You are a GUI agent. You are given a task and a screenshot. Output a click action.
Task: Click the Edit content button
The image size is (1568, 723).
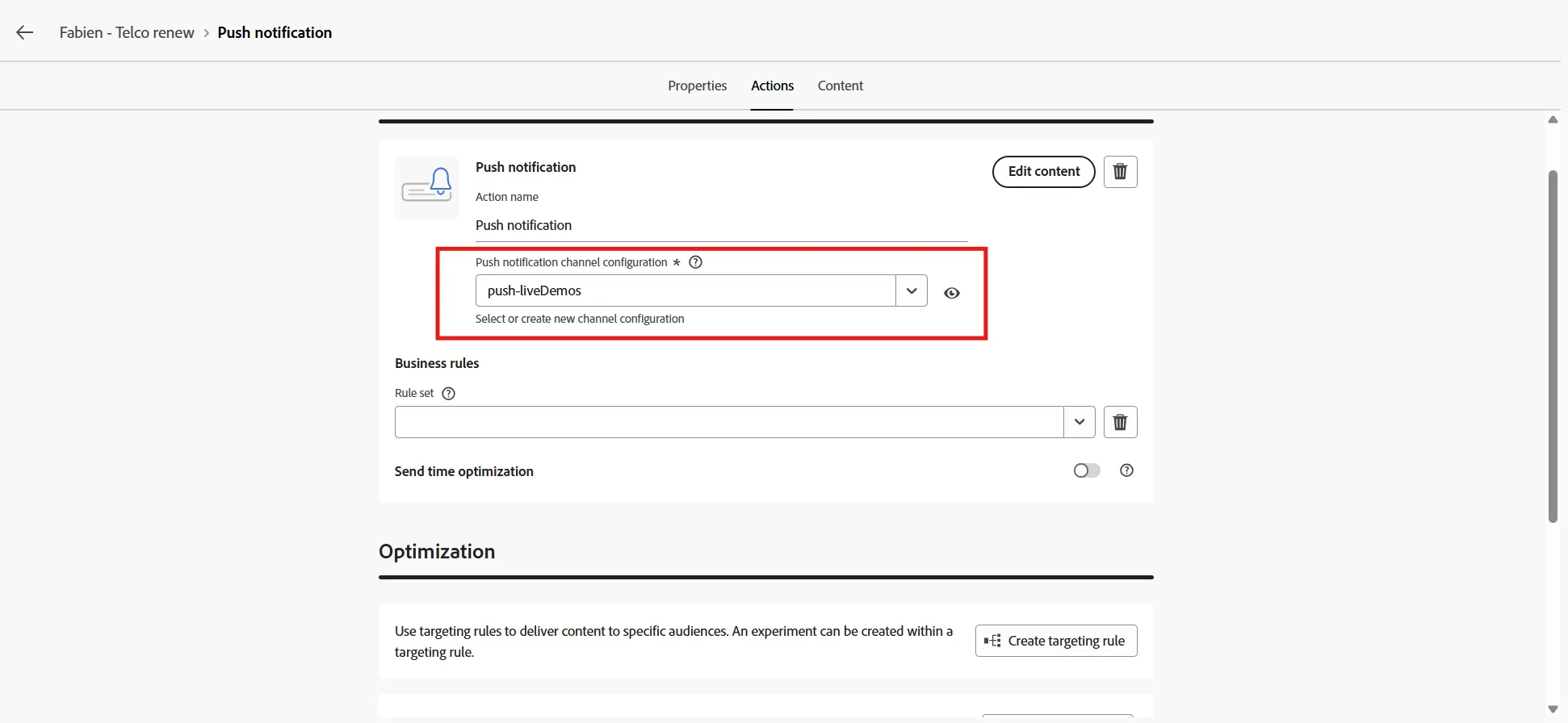1043,172
